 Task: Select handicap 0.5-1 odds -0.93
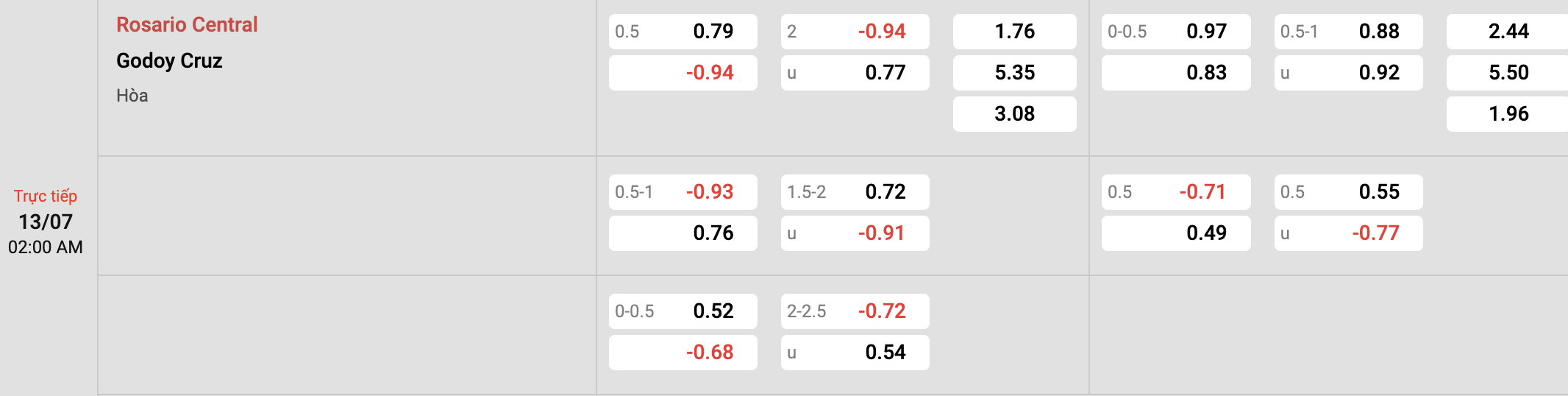pos(683,192)
